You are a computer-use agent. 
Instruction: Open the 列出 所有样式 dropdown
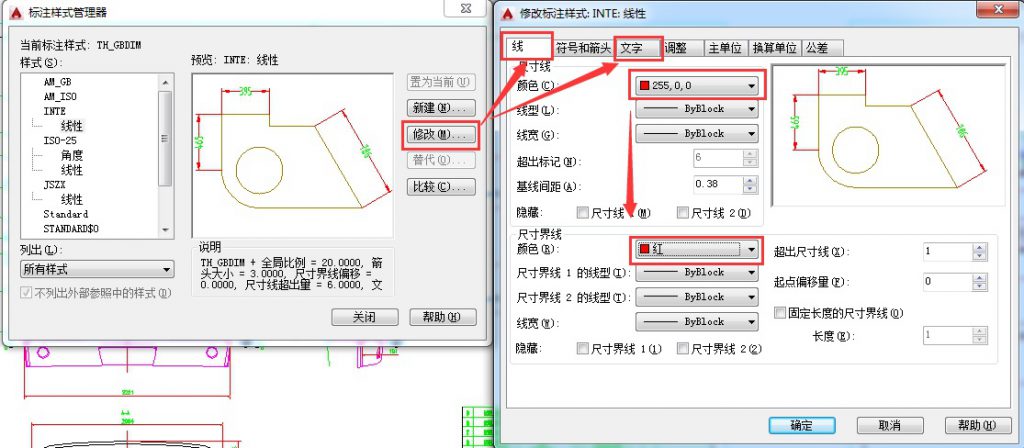click(97, 270)
